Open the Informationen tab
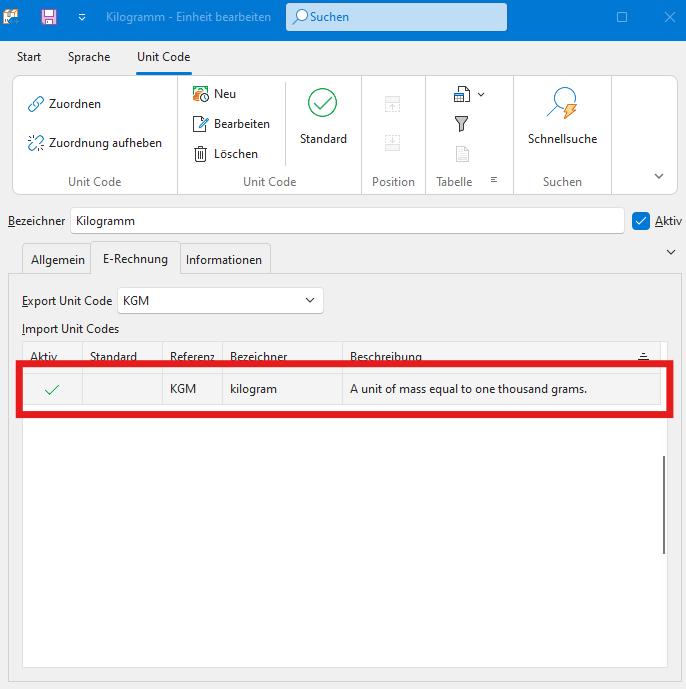This screenshot has width=686, height=689. click(224, 260)
